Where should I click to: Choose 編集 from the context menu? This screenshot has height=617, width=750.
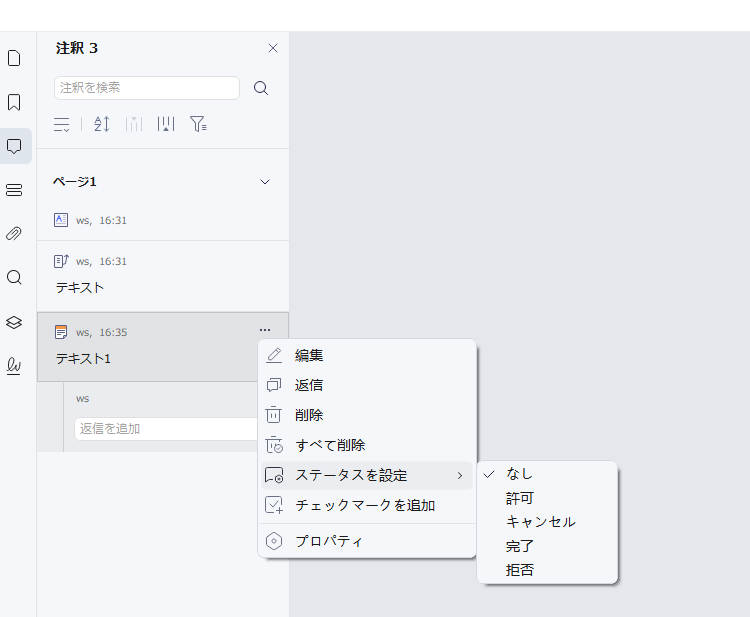click(367, 356)
